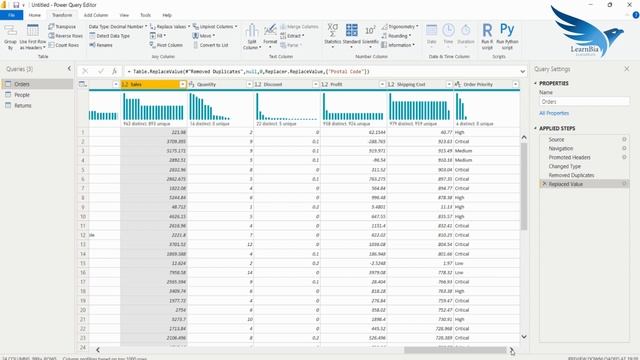
Task: Click horizontal scrollbar left arrow
Action: pyautogui.click(x=98, y=350)
